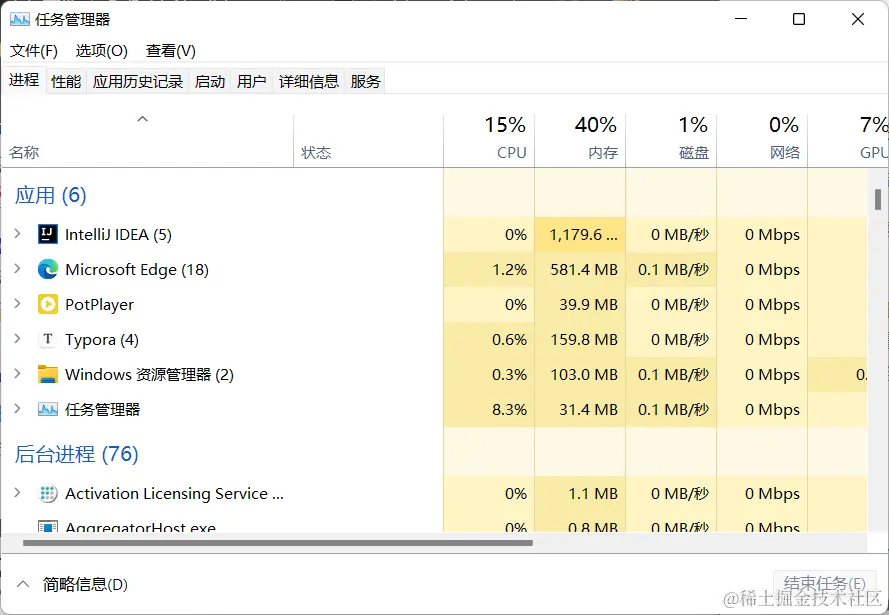This screenshot has width=889, height=615.
Task: Sort by the 内存 column header
Action: 580,140
